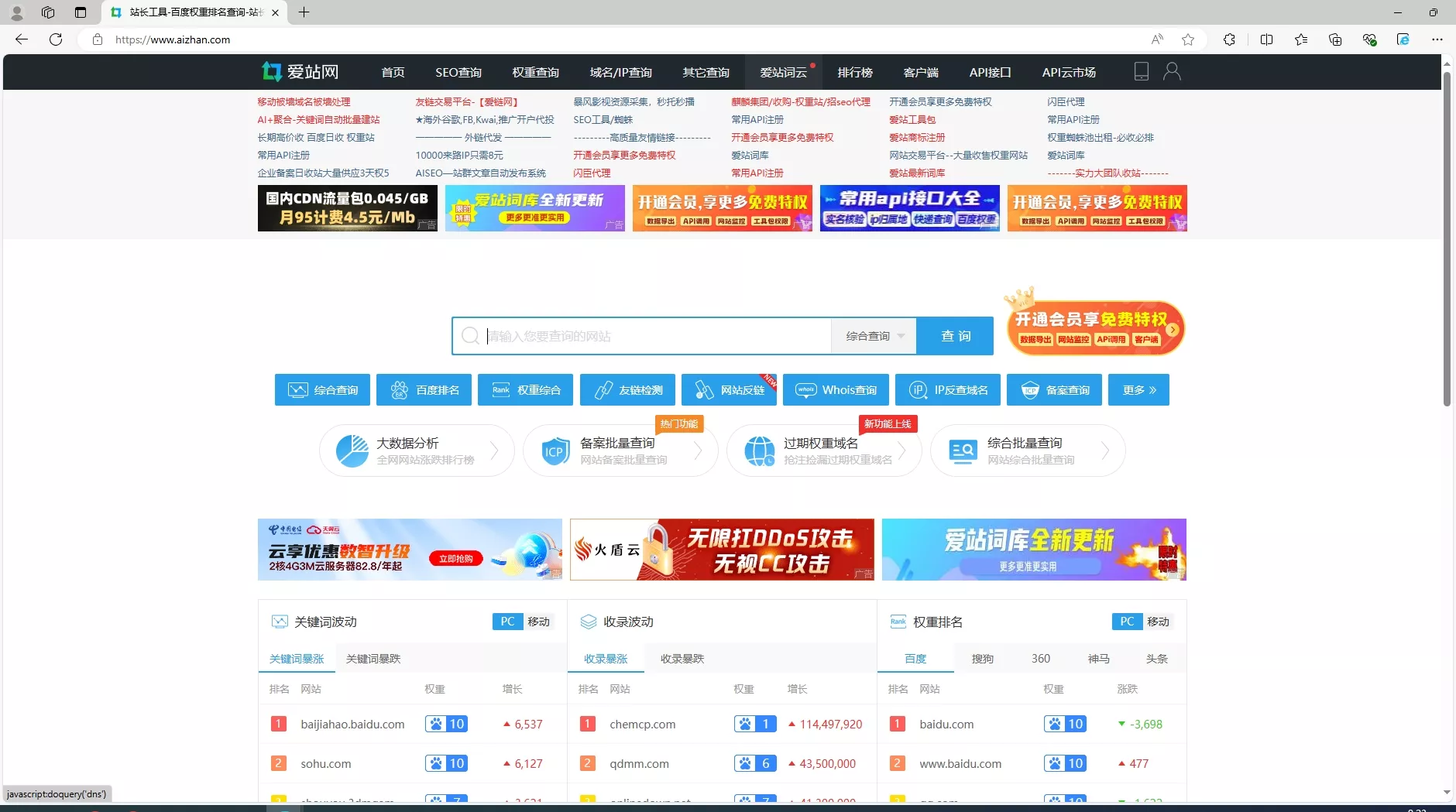This screenshot has width=1456, height=812.
Task: Select 神马 tab in 权重排名
Action: [x=1099, y=659]
